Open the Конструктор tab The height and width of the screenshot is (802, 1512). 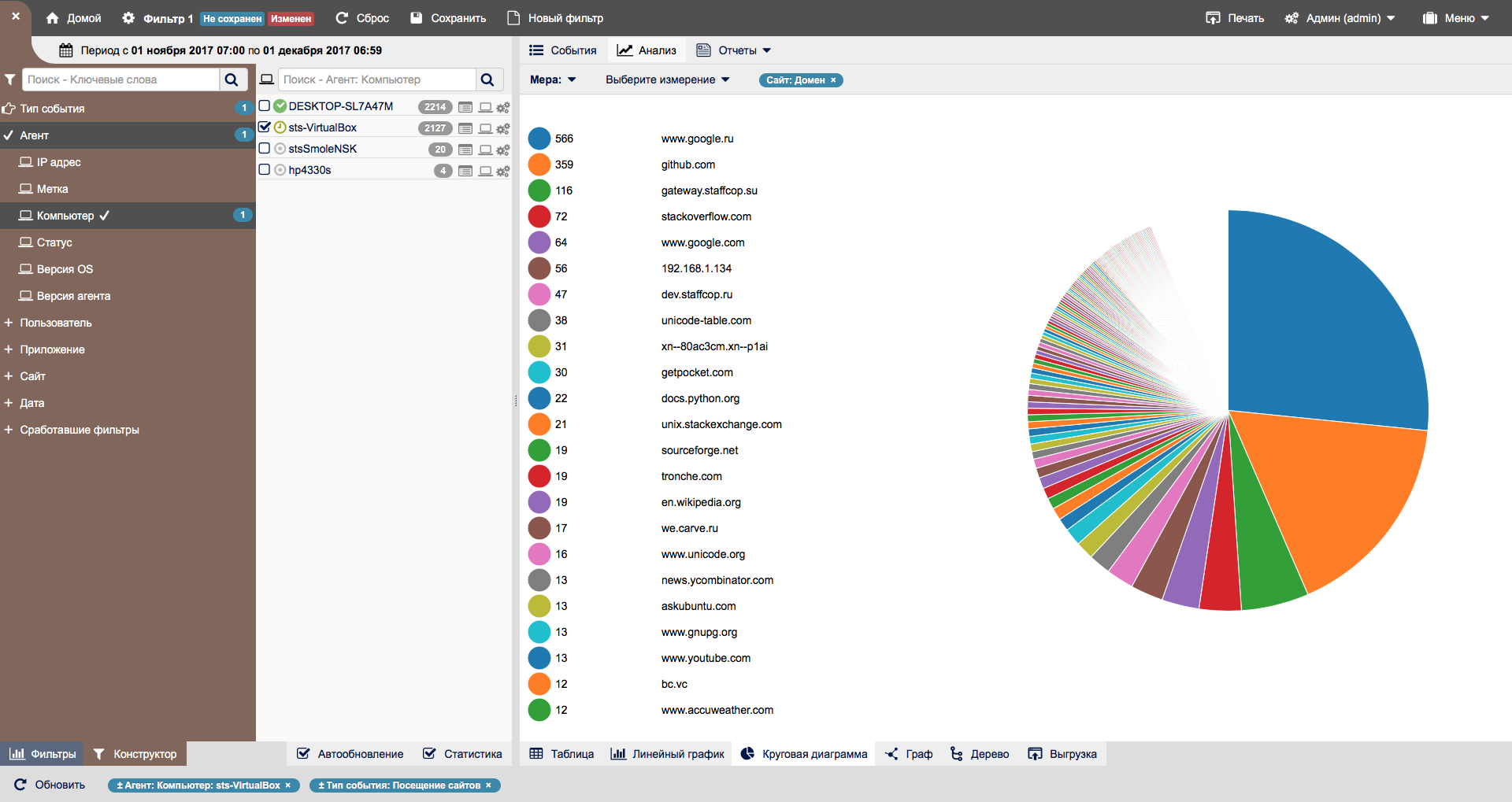[135, 754]
